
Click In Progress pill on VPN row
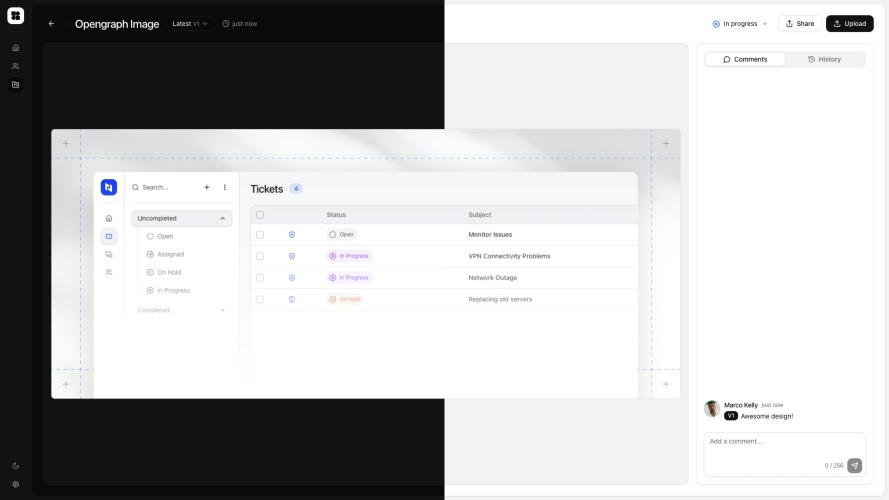[x=349, y=256]
